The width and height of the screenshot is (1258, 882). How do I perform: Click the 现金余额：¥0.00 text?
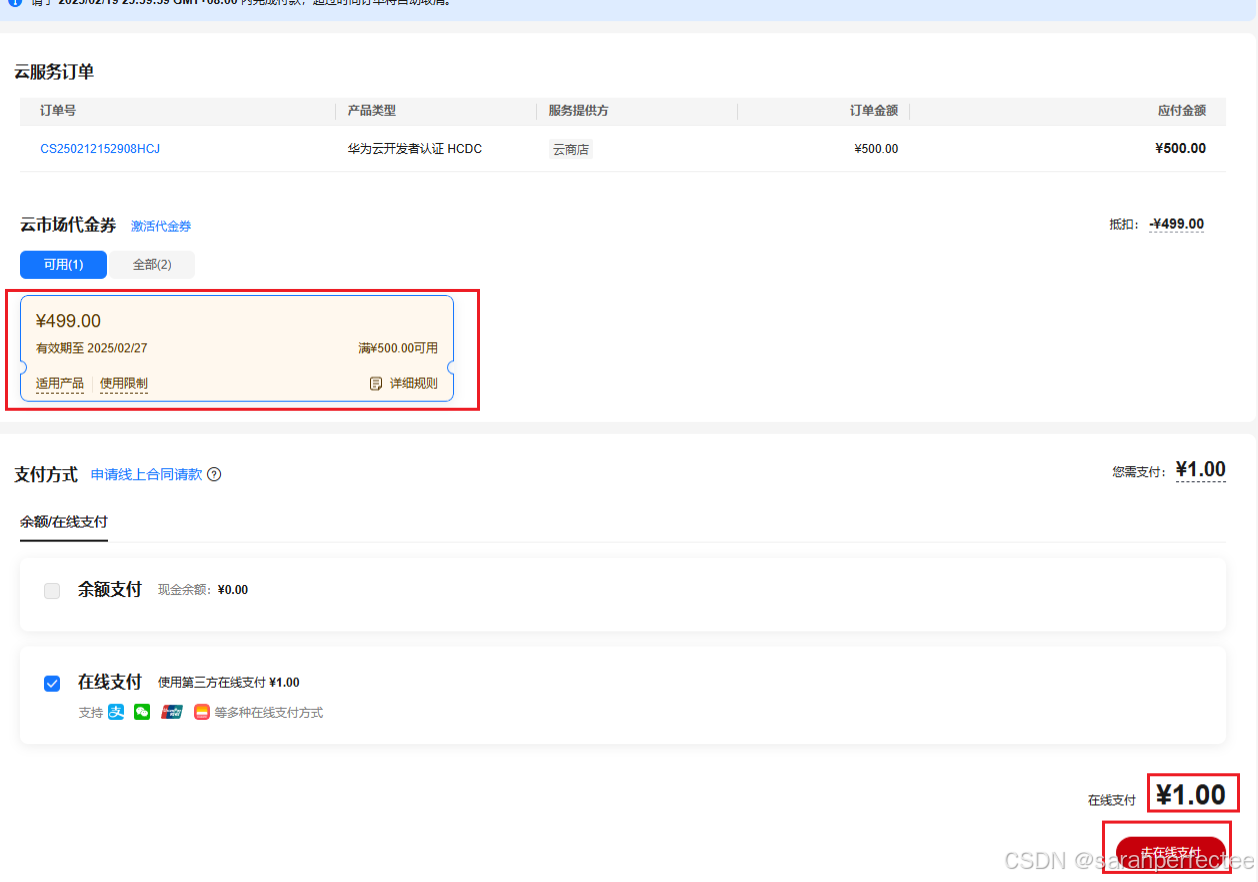click(x=203, y=590)
